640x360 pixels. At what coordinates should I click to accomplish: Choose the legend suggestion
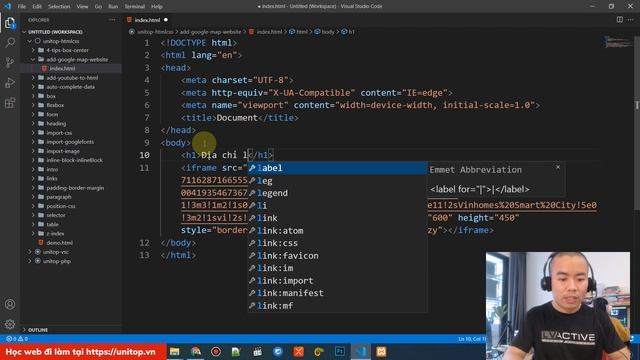coord(337,193)
